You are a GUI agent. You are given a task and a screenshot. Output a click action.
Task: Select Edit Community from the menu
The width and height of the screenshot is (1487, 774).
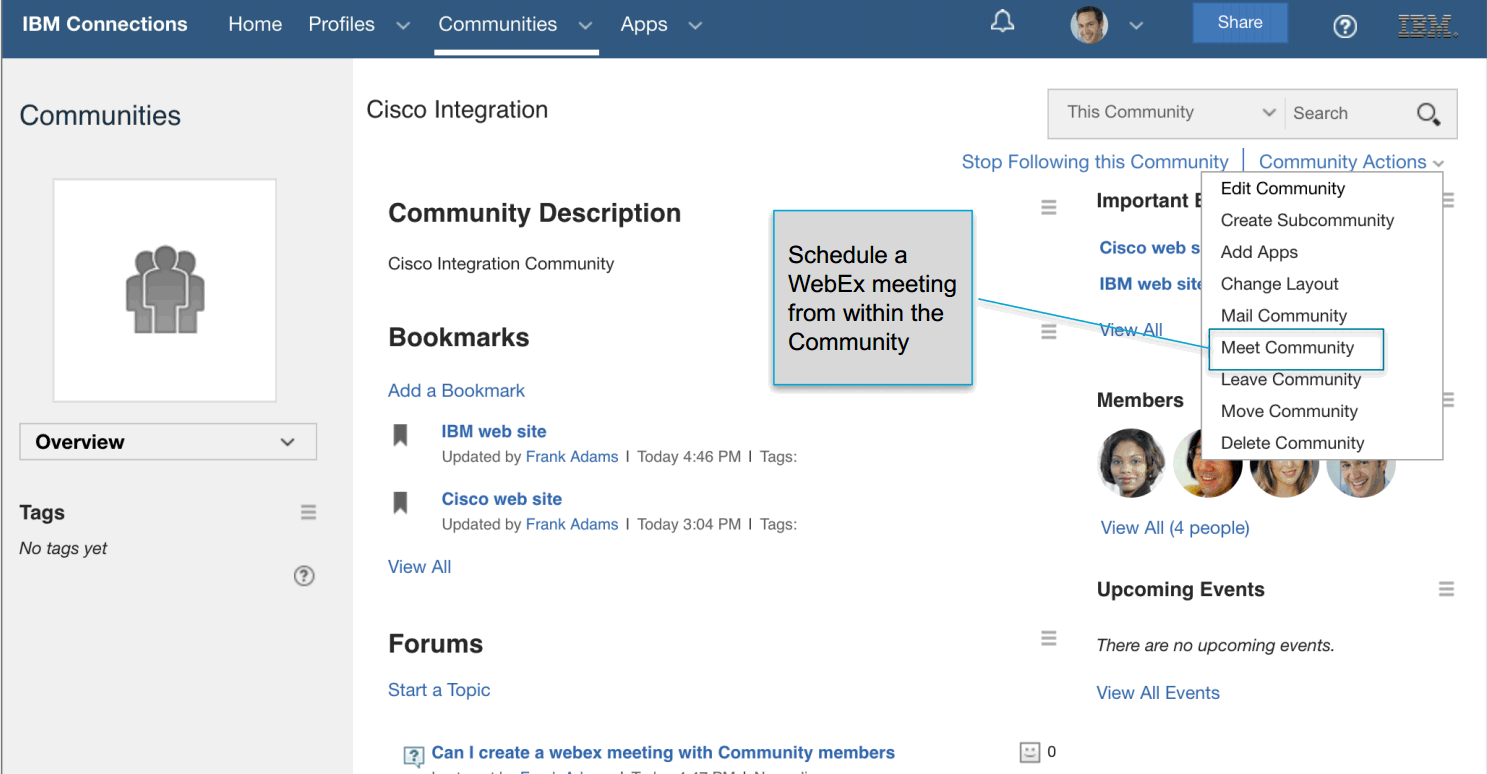coord(1283,188)
